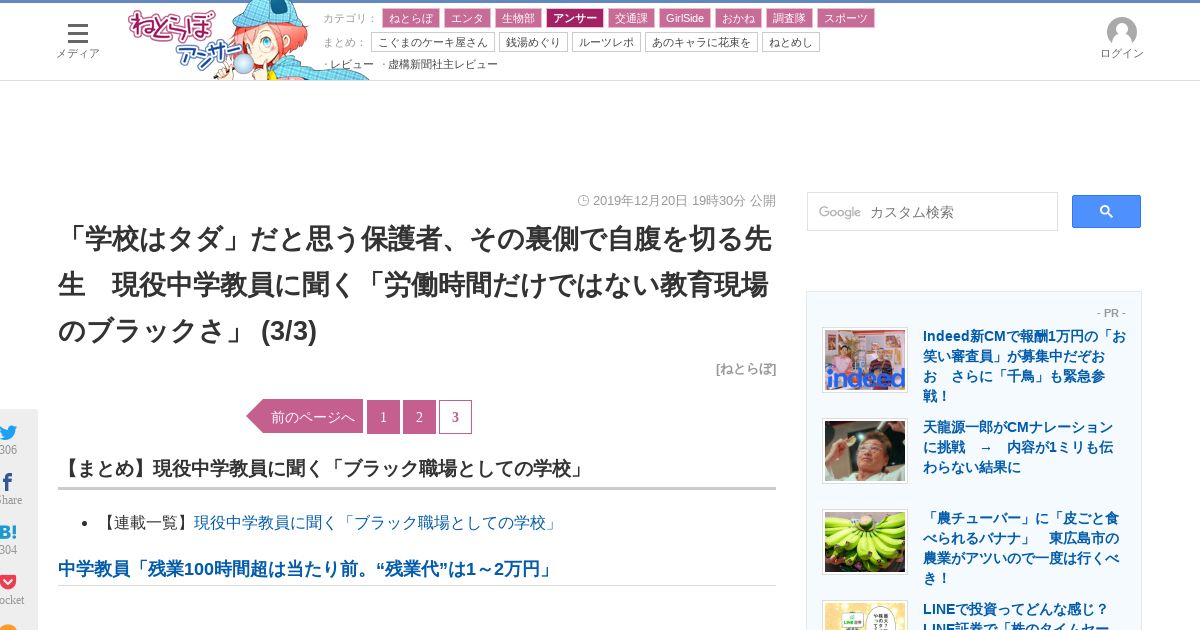Open the メディア hamburger menu
Screen dimensions: 1200x630
click(x=77, y=40)
